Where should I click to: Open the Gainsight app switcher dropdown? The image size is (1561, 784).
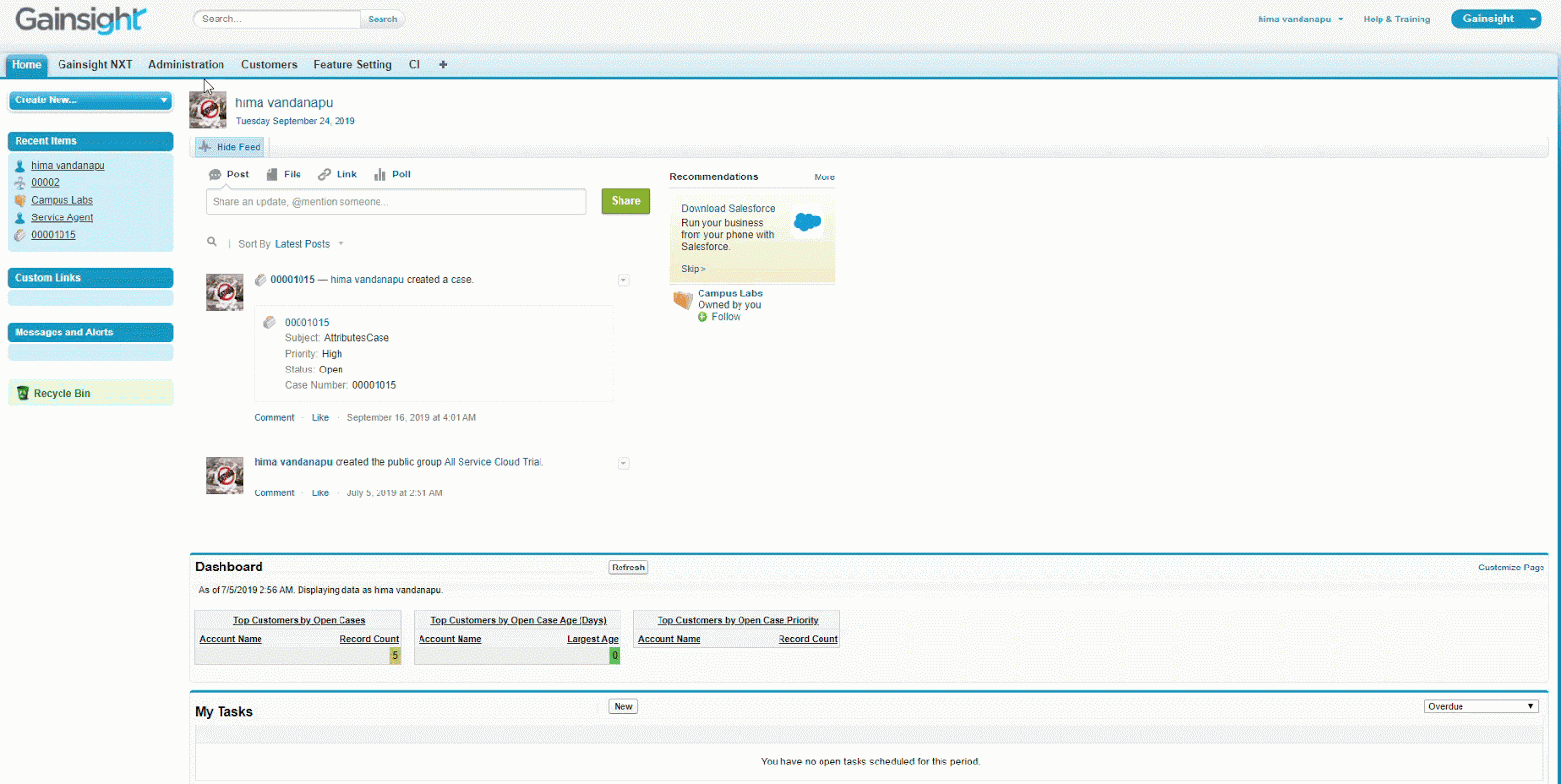pos(1496,20)
